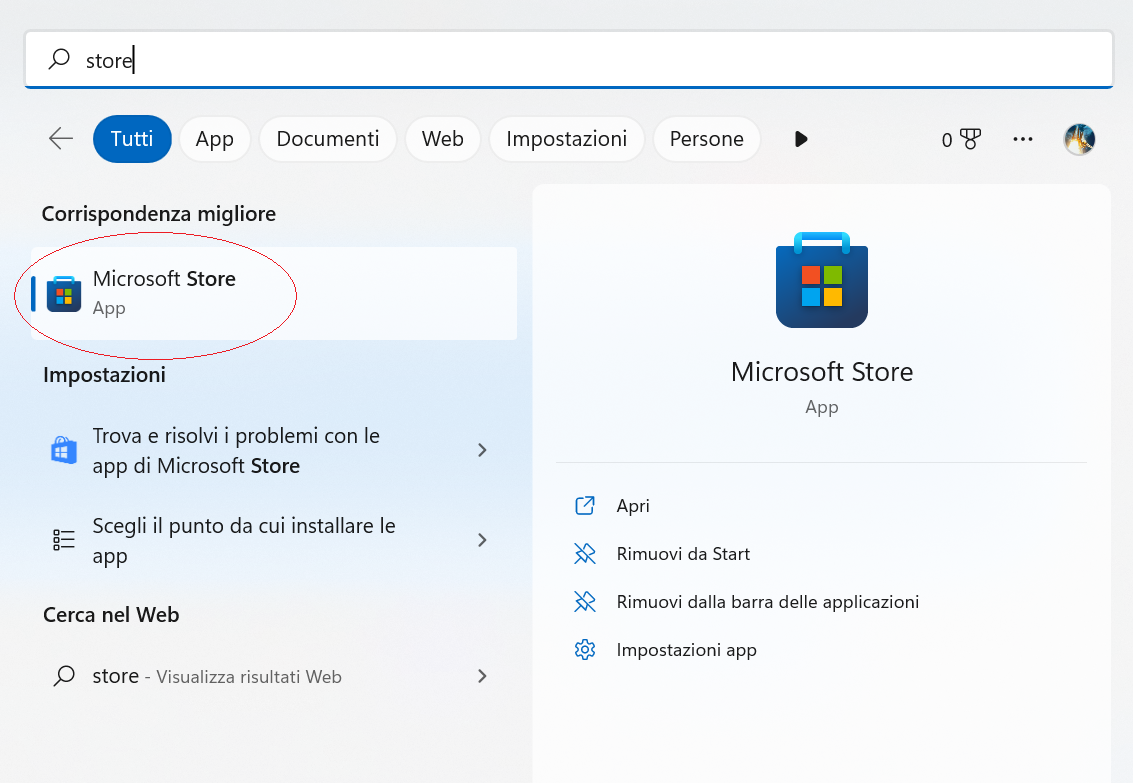1133x783 pixels.
Task: Click the large Microsoft Store logo in preview
Action: (822, 280)
